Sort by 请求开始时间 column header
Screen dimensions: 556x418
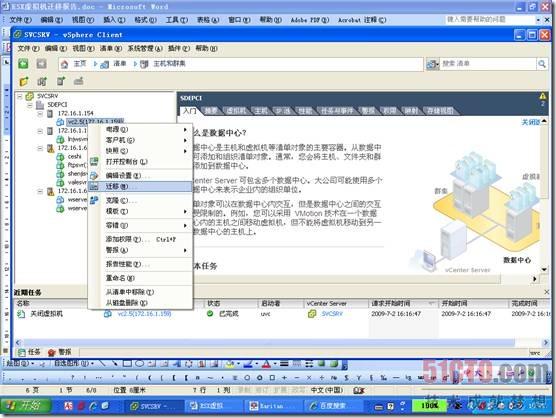[x=403, y=303]
